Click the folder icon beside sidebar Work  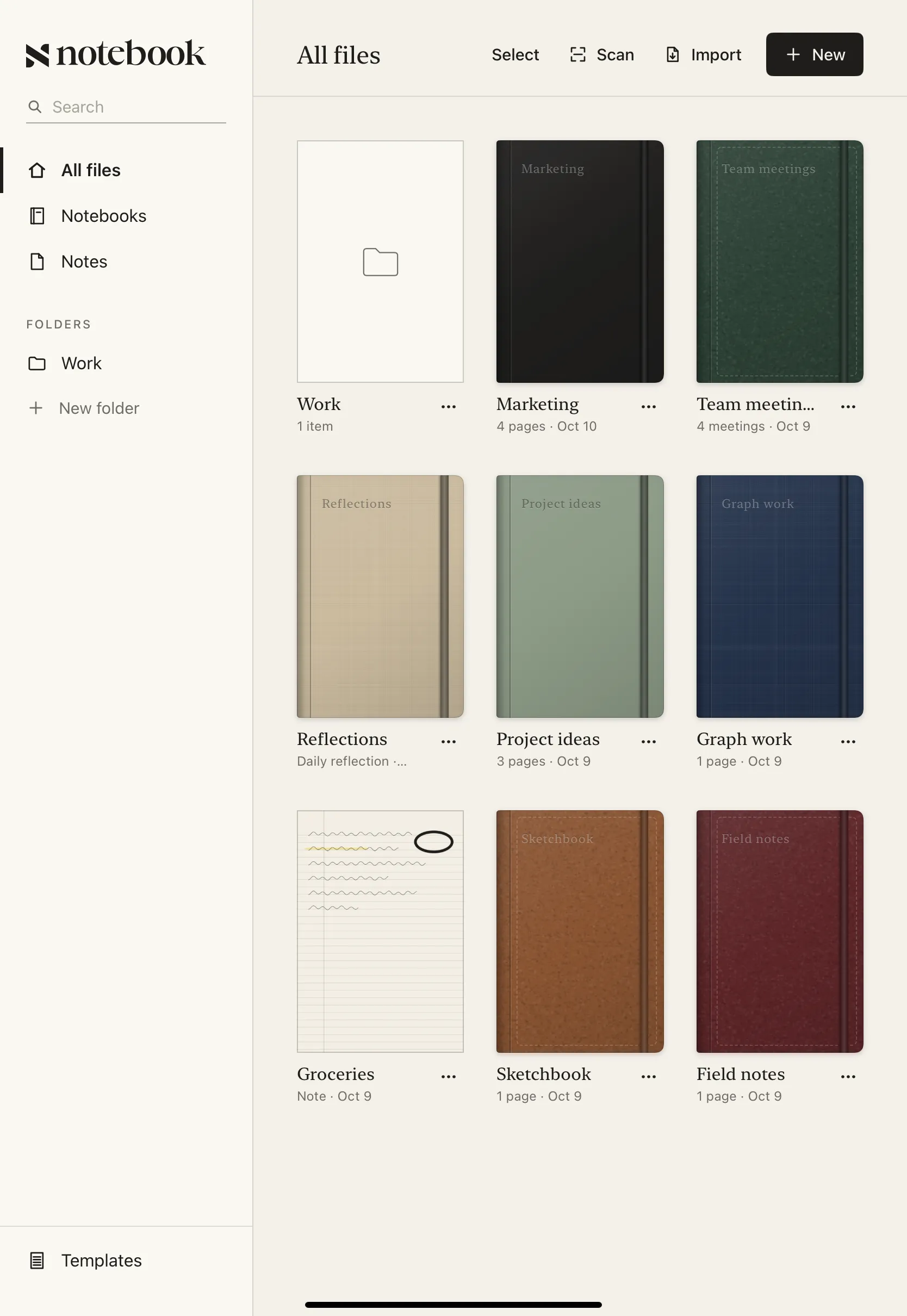(x=37, y=363)
